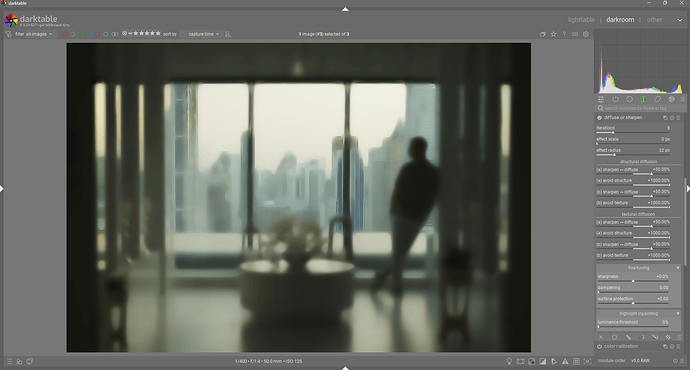Open the quick access panel tab
The height and width of the screenshot is (370, 690).
click(x=601, y=99)
